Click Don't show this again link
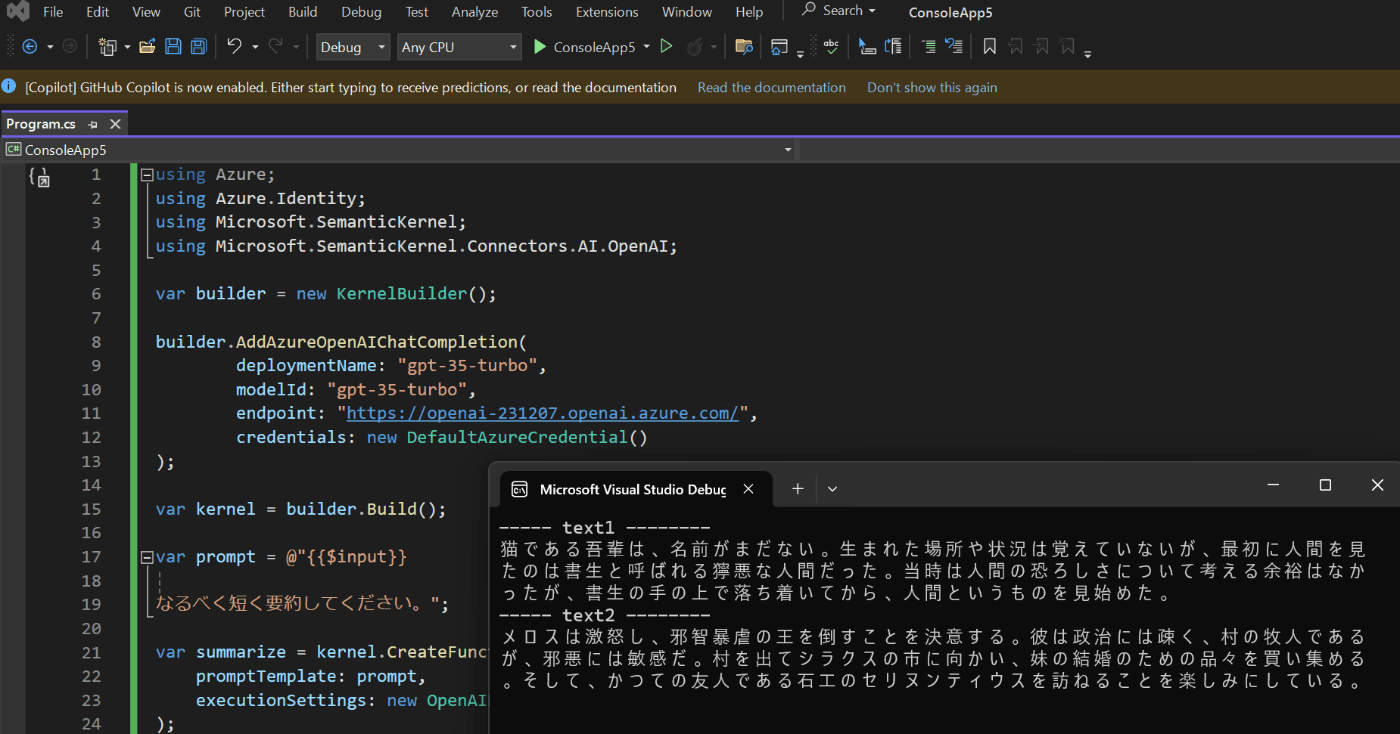Image resolution: width=1400 pixels, height=734 pixels. click(x=932, y=87)
